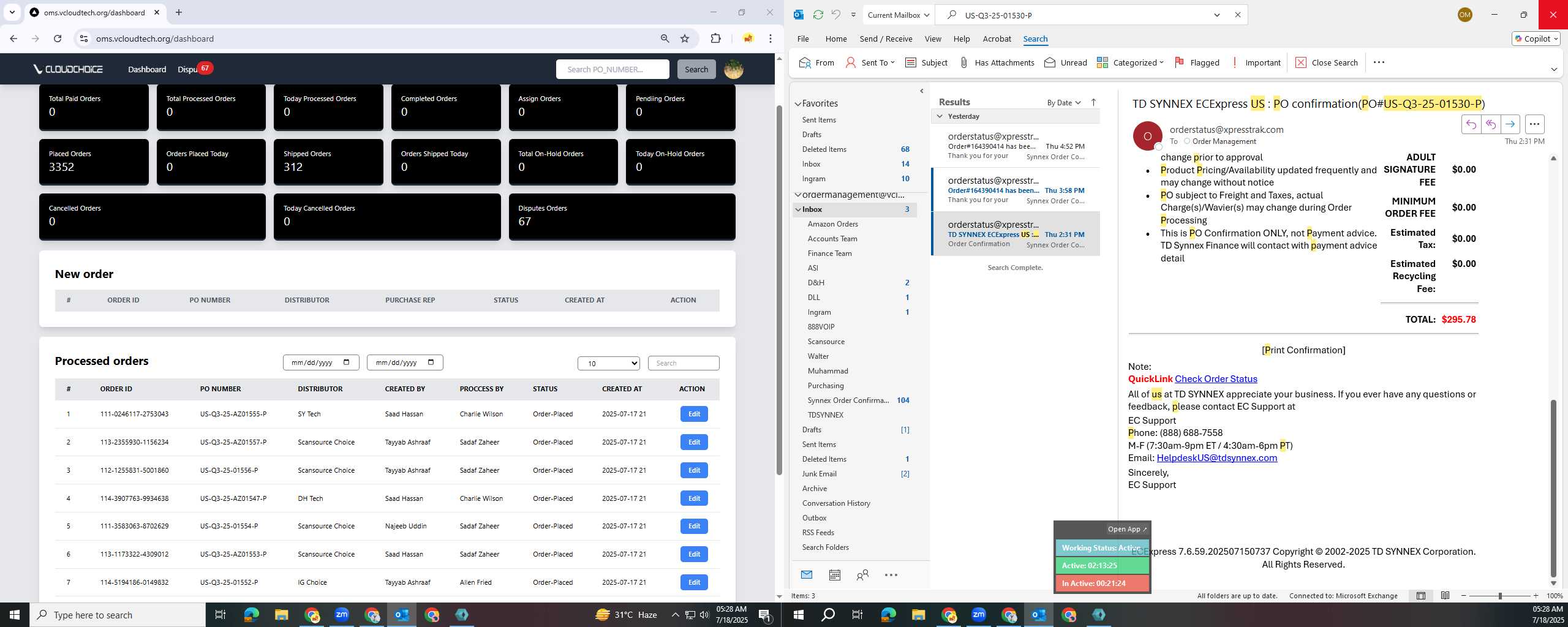Image resolution: width=1568 pixels, height=627 pixels.
Task: Click dashboard page vertical scrollbar
Action: (x=779, y=290)
